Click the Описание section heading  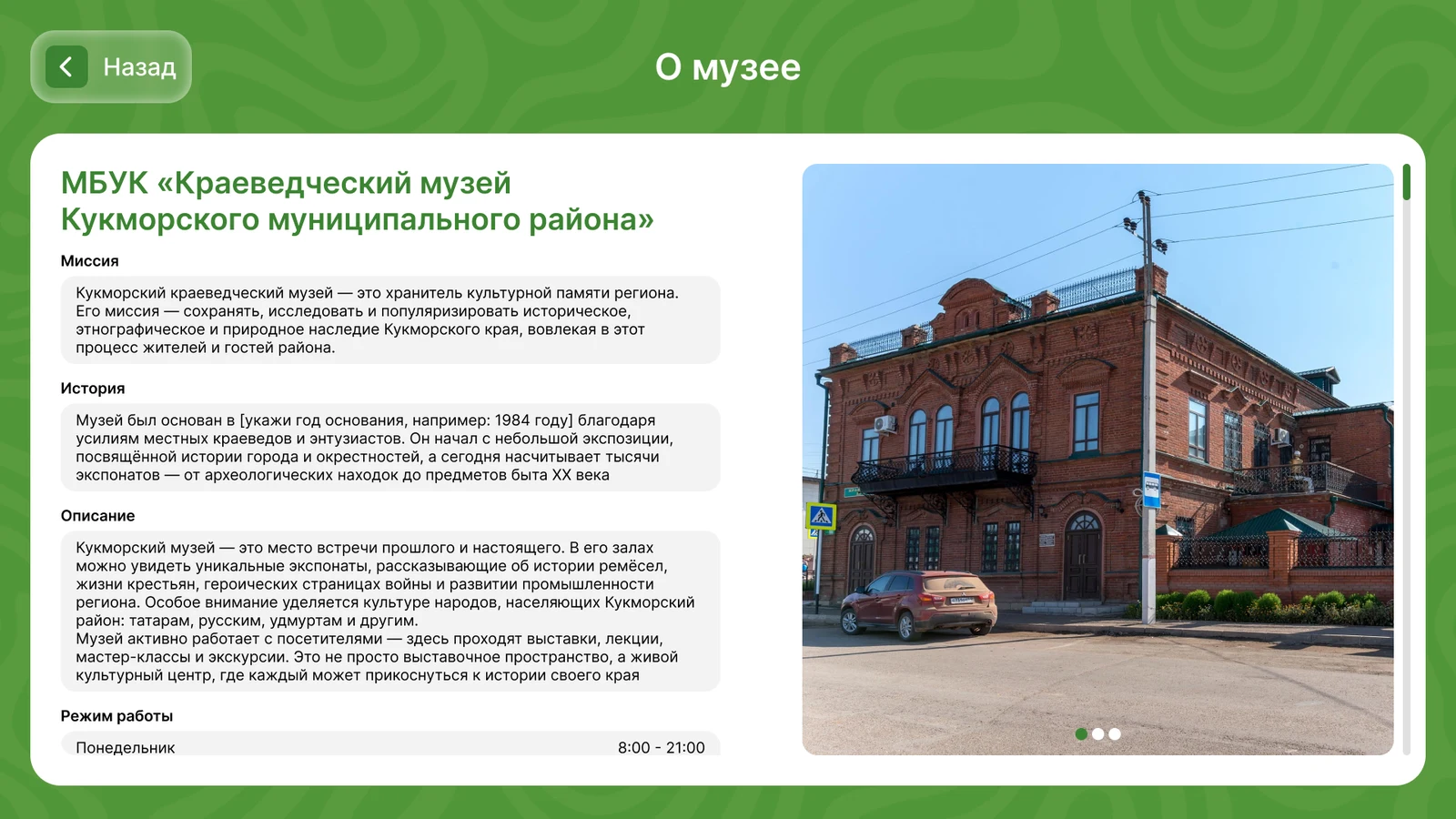(x=97, y=516)
